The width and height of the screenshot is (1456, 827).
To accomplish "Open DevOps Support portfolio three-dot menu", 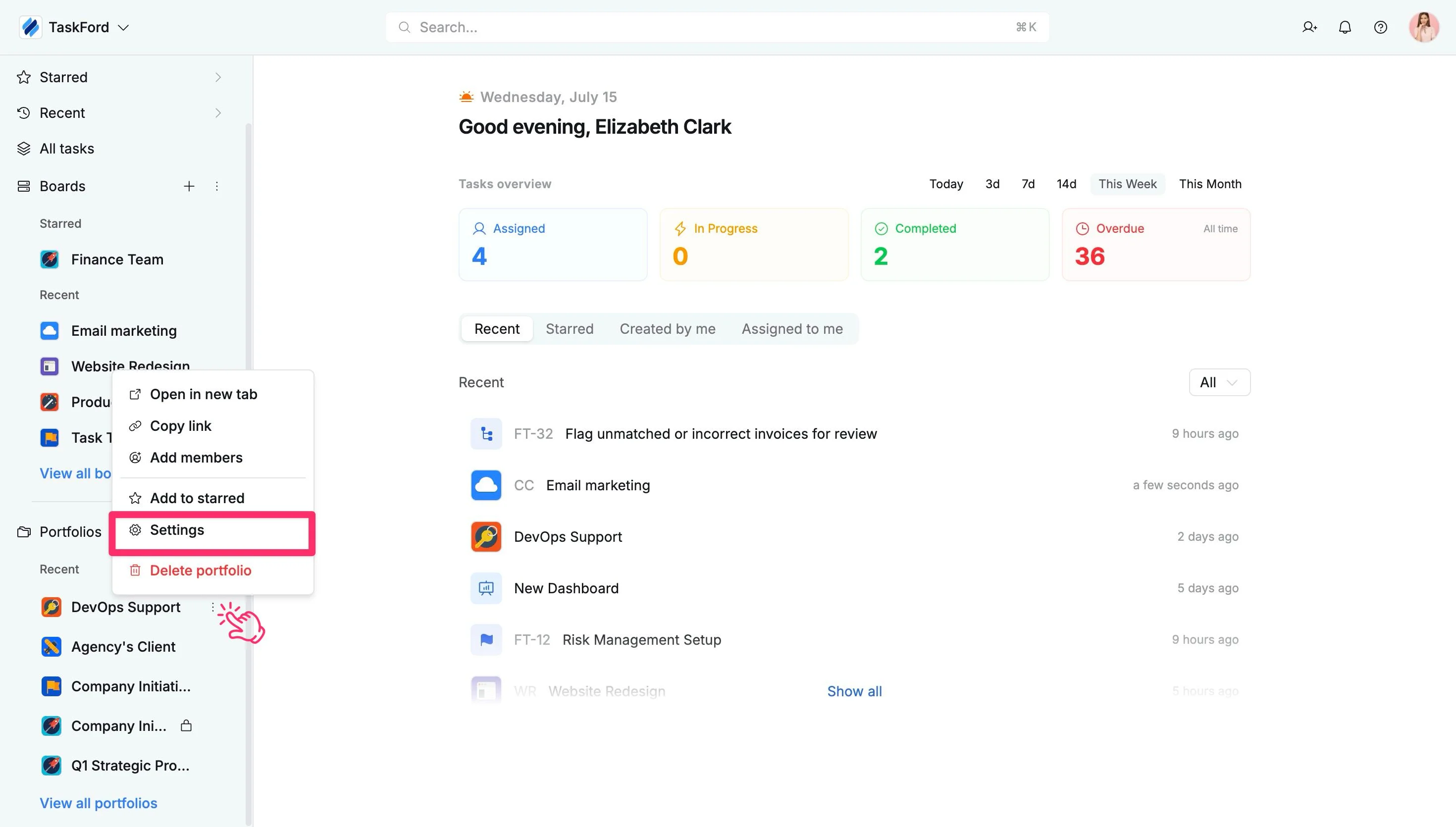I will click(x=213, y=607).
